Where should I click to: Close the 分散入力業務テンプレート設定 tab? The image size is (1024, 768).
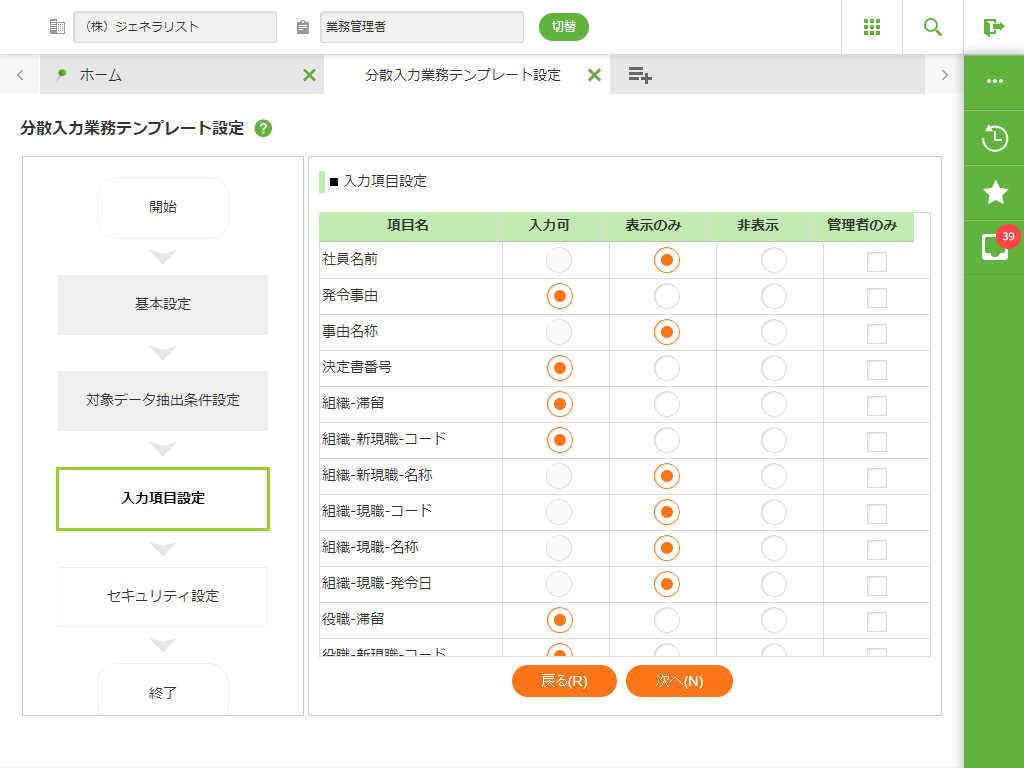tap(594, 75)
